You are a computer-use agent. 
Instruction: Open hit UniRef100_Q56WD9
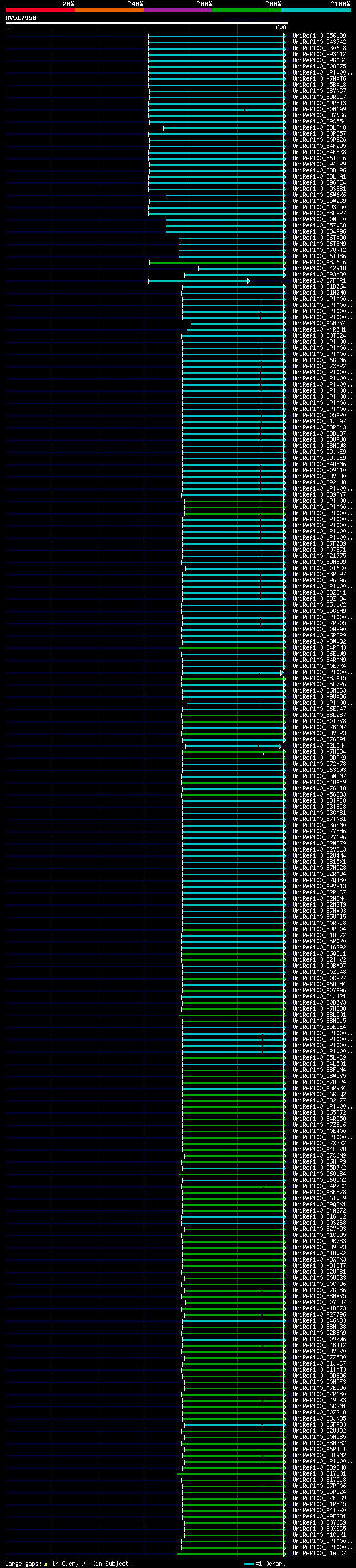click(319, 36)
